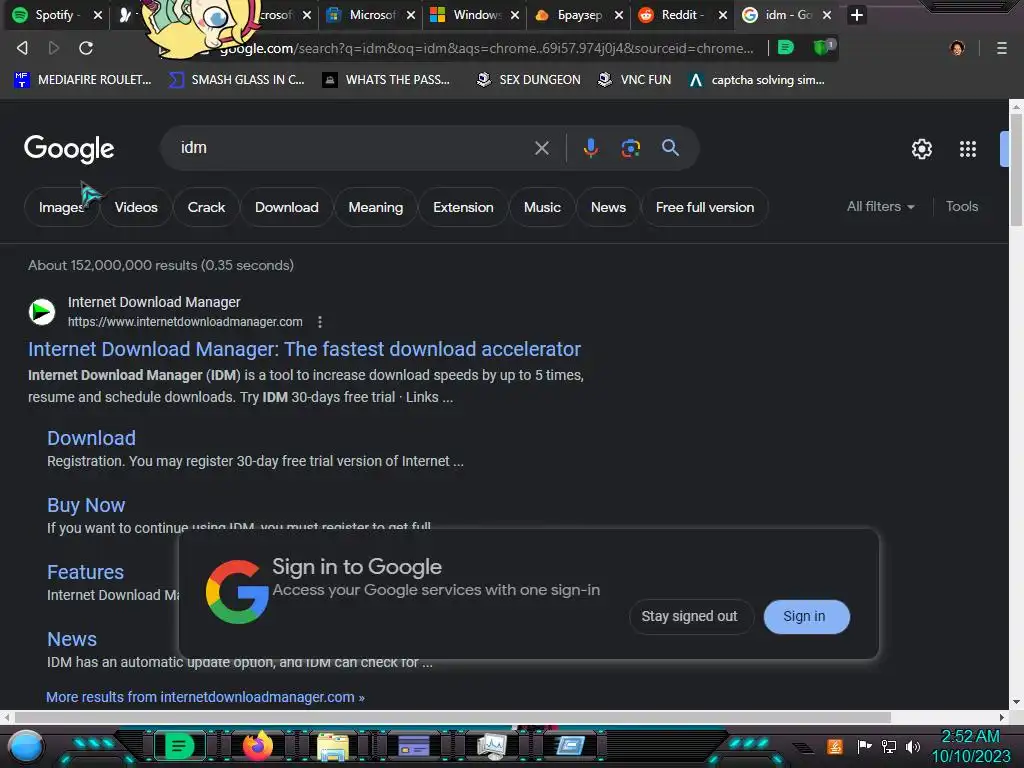The width and height of the screenshot is (1024, 768).
Task: Open the Features sitelink
Action: coord(86,572)
